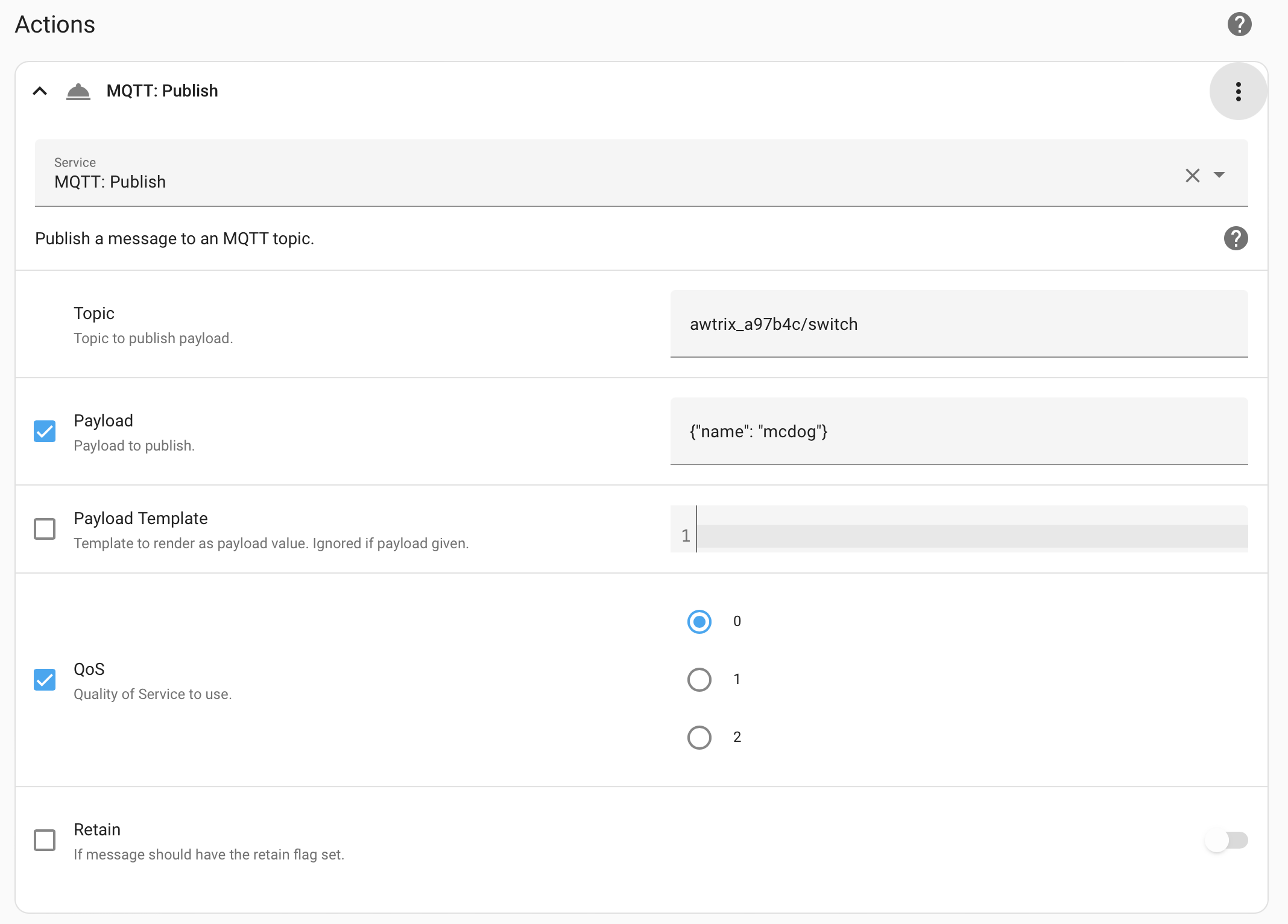Click the Topic input field
Viewport: 1288px width, 924px height.
click(x=959, y=324)
